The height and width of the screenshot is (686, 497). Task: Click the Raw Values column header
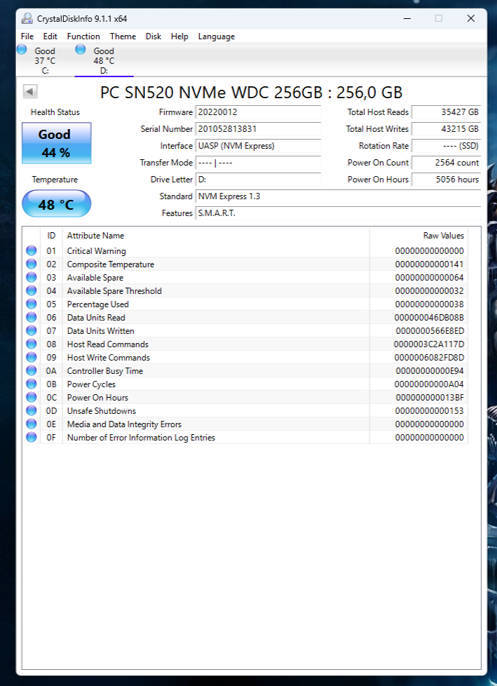coord(419,235)
